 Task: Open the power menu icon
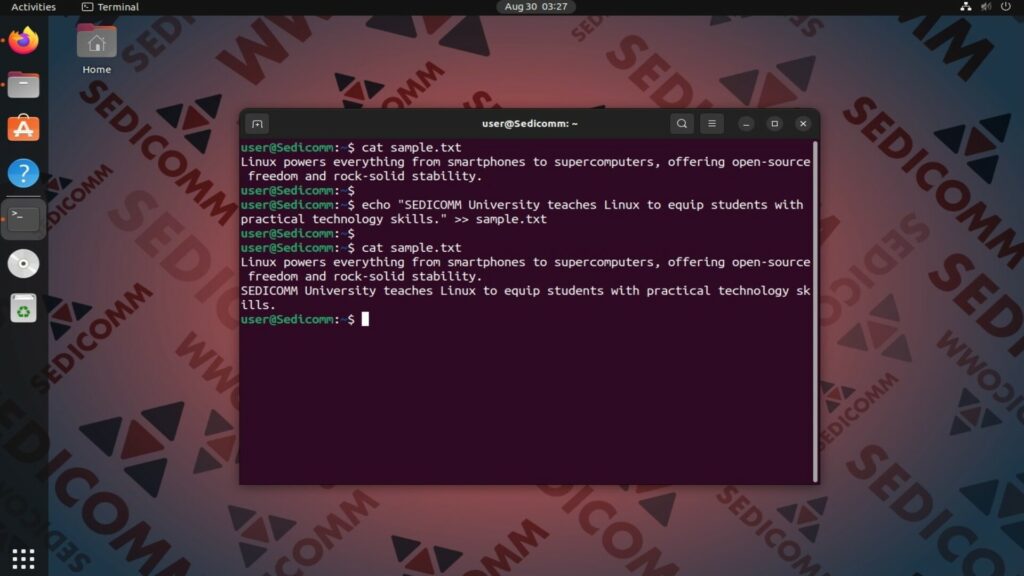(1006, 7)
